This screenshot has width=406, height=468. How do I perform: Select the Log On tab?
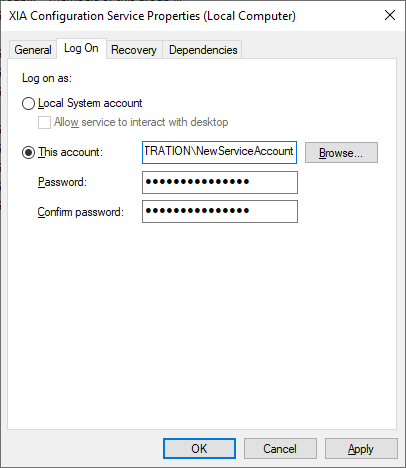(x=81, y=48)
